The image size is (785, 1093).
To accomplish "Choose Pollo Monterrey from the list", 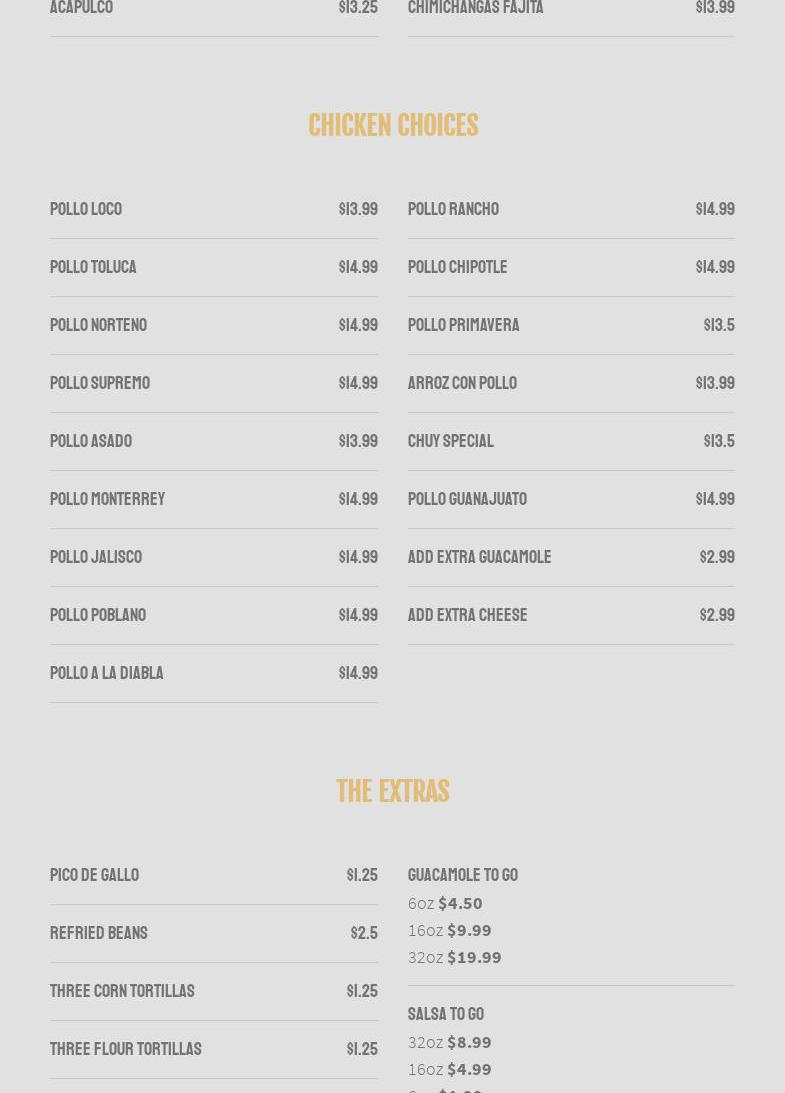I will pyautogui.click(x=107, y=499).
